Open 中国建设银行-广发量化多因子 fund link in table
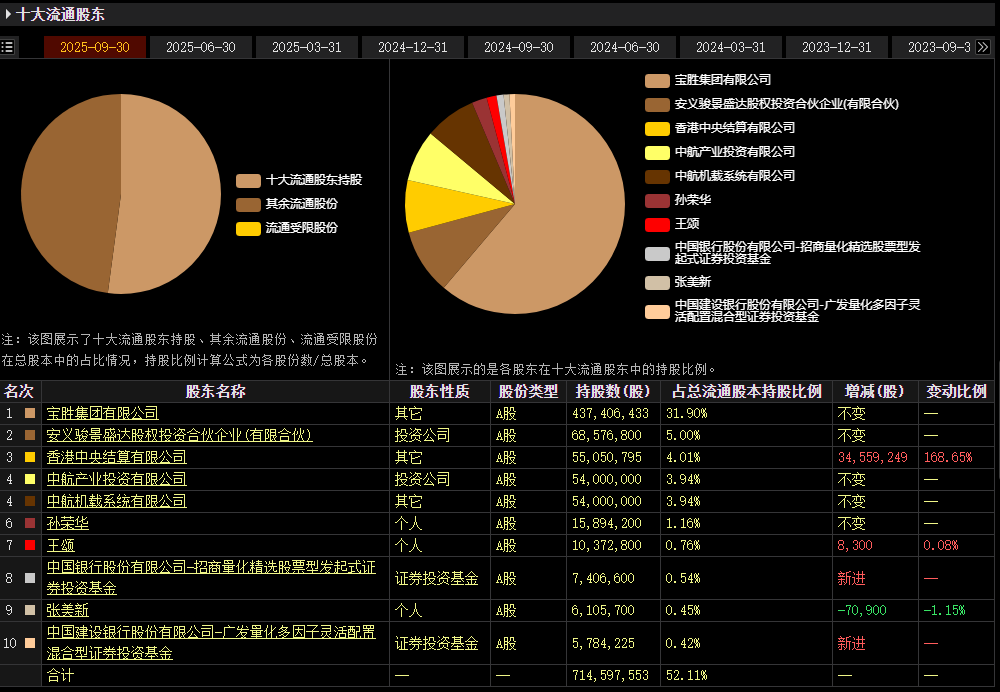This screenshot has height=692, width=1000. tap(211, 643)
